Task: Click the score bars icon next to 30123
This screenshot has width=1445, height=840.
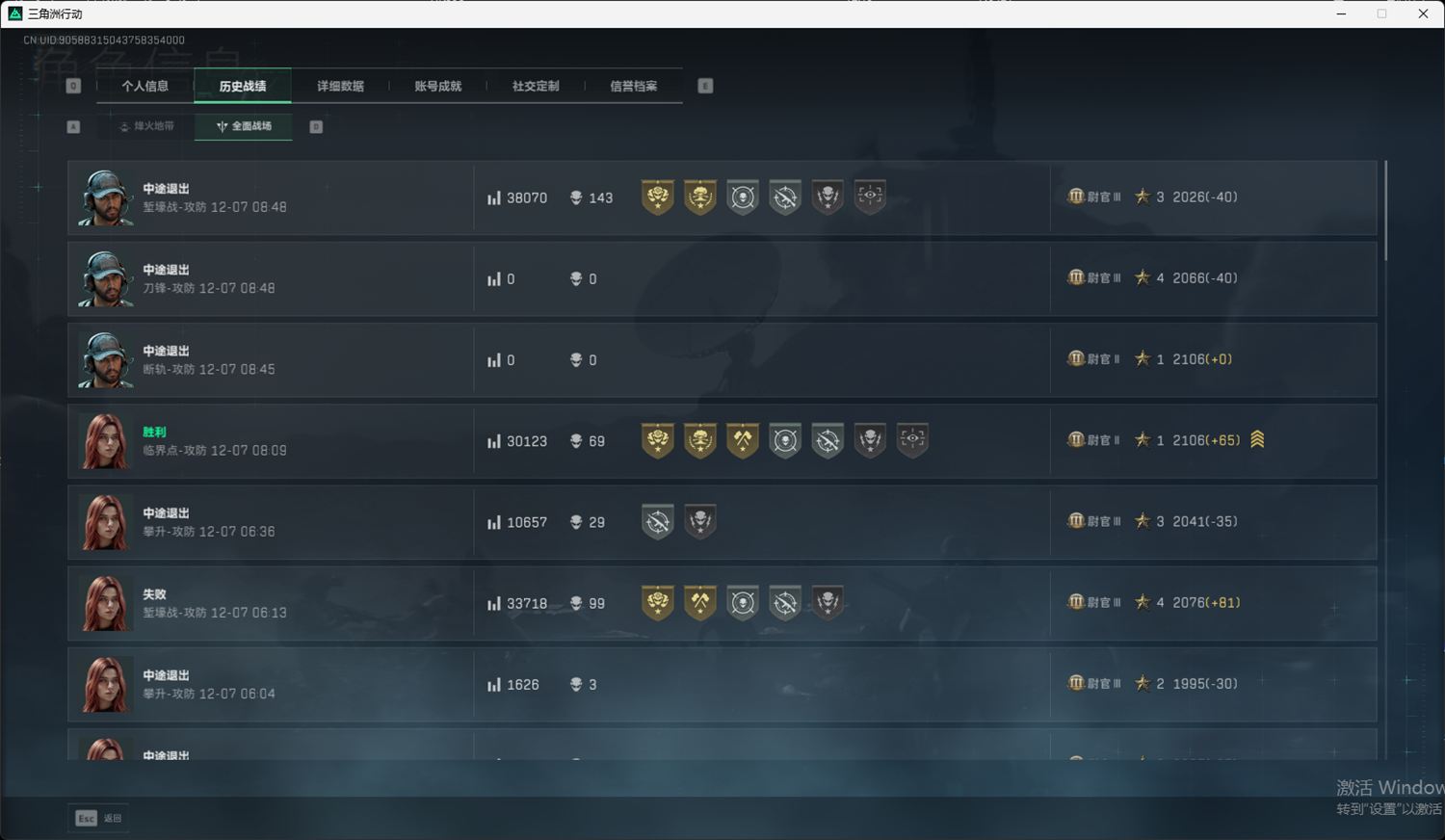Action: [x=494, y=441]
